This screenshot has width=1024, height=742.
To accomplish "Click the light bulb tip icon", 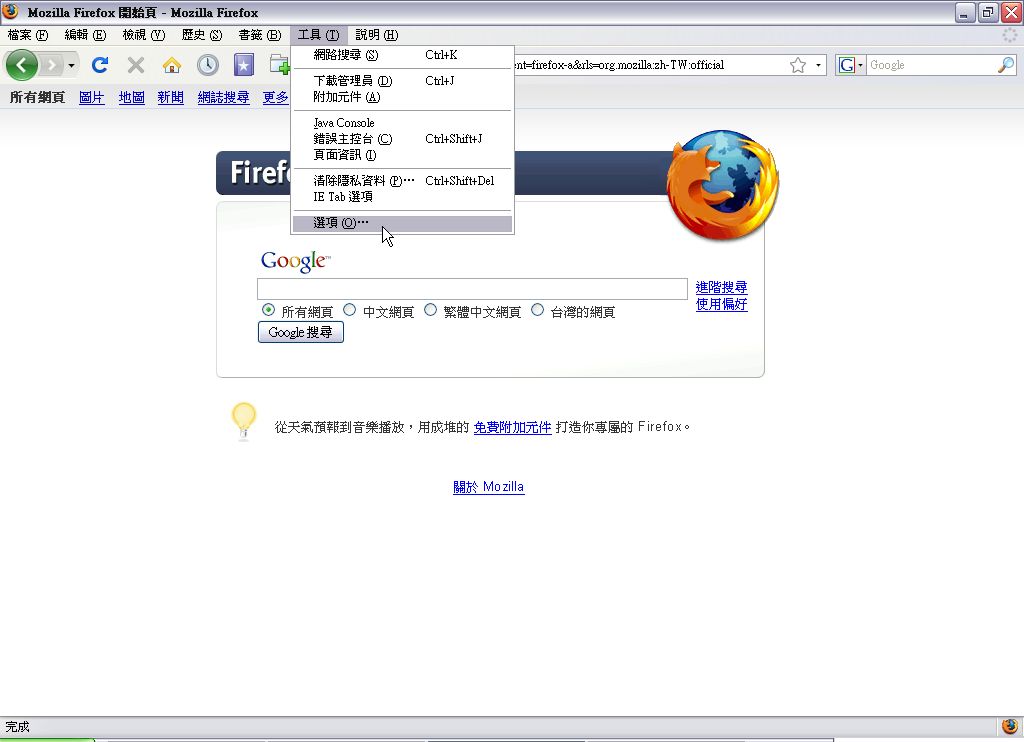I will [244, 421].
